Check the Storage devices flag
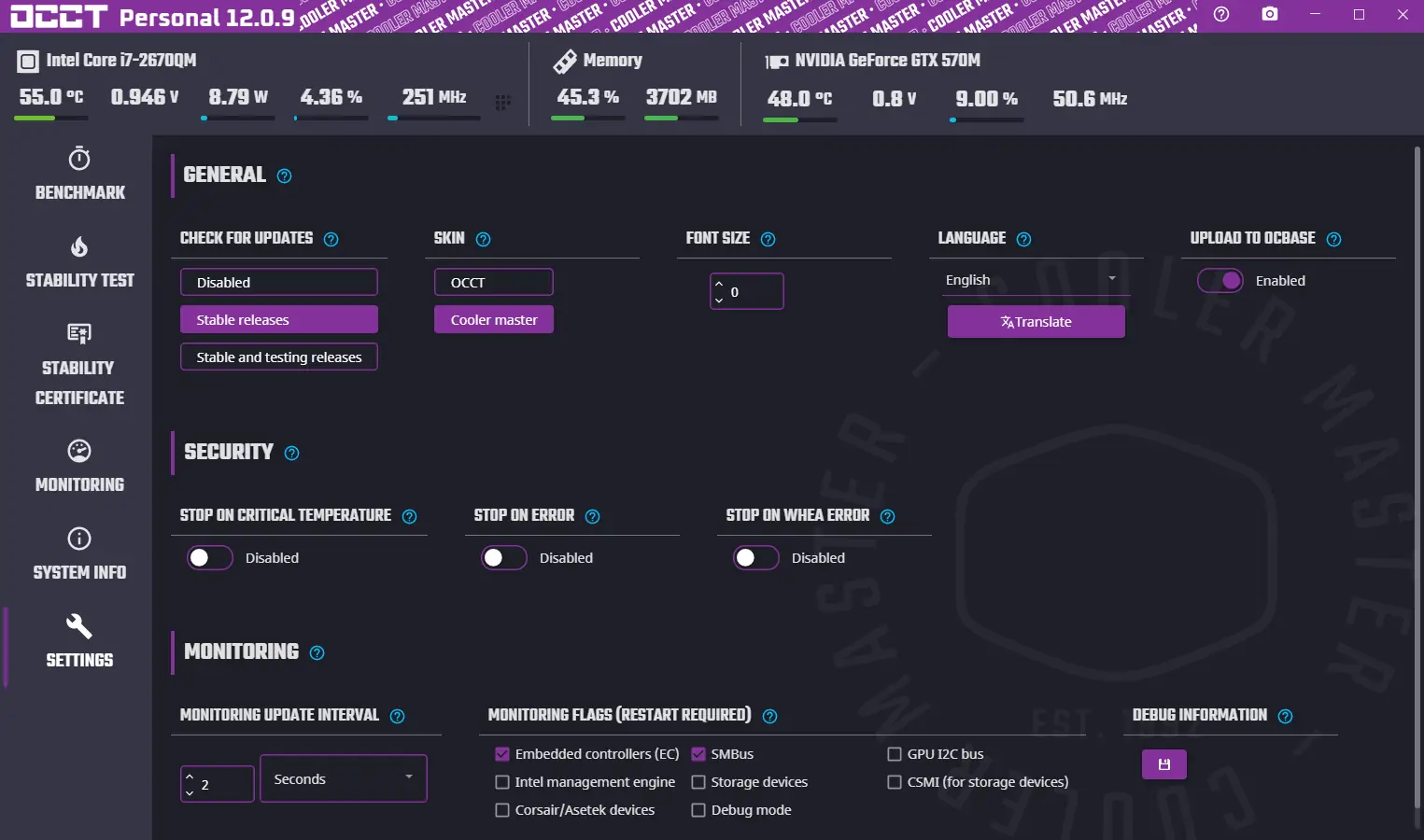Screen dimensions: 1424x840 [698, 782]
